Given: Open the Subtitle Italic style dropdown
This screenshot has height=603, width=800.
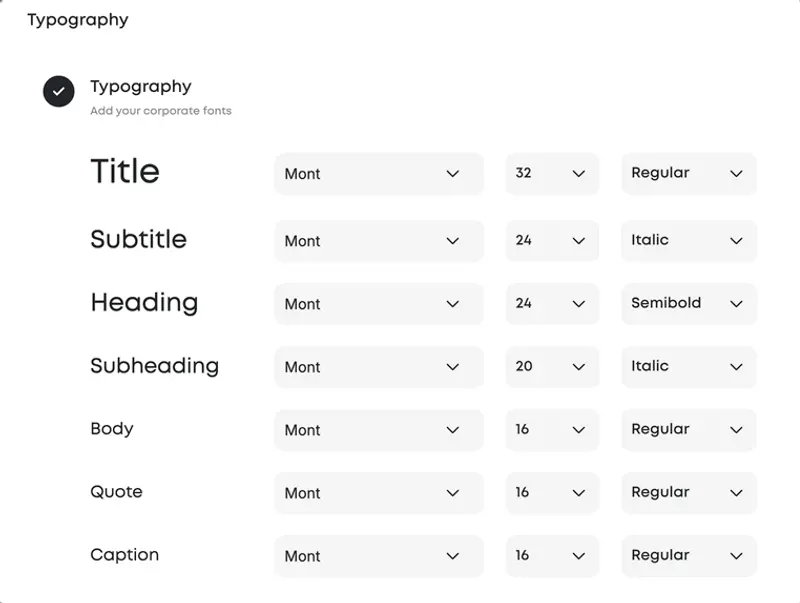Looking at the screenshot, I should pyautogui.click(x=688, y=241).
